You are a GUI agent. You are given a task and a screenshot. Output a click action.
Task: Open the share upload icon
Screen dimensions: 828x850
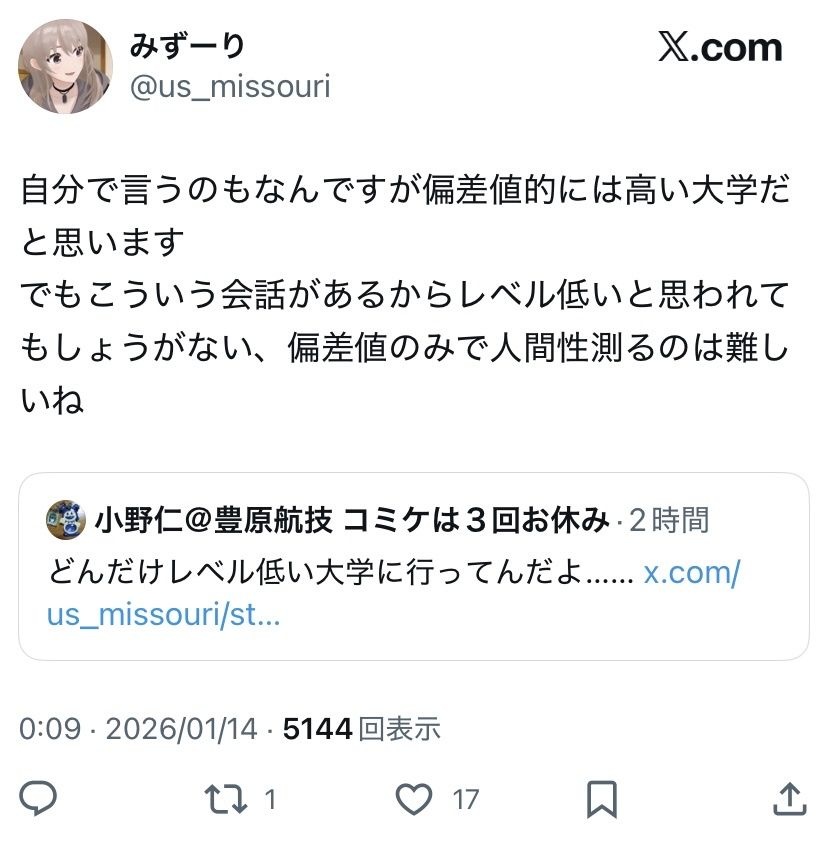coord(790,798)
